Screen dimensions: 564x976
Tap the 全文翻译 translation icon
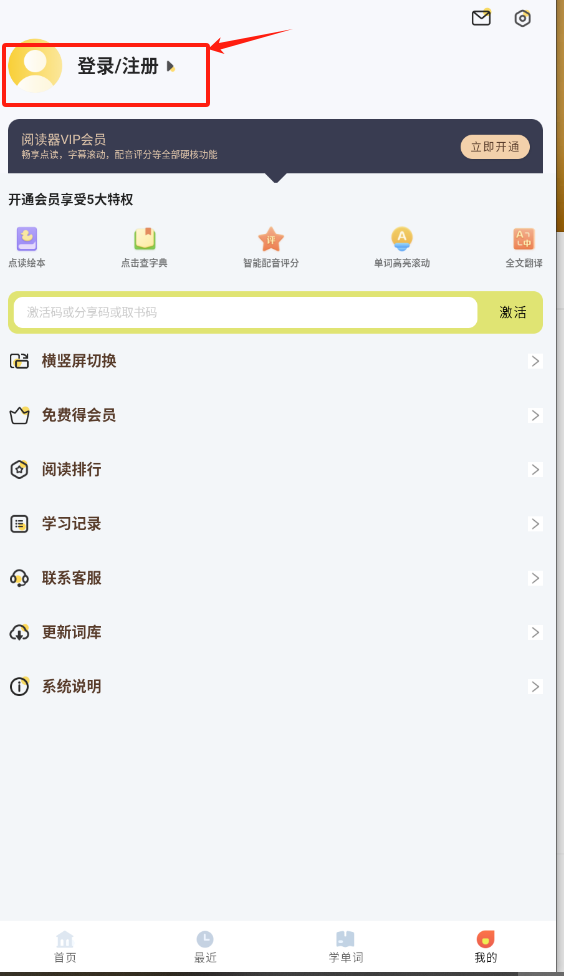click(x=524, y=239)
